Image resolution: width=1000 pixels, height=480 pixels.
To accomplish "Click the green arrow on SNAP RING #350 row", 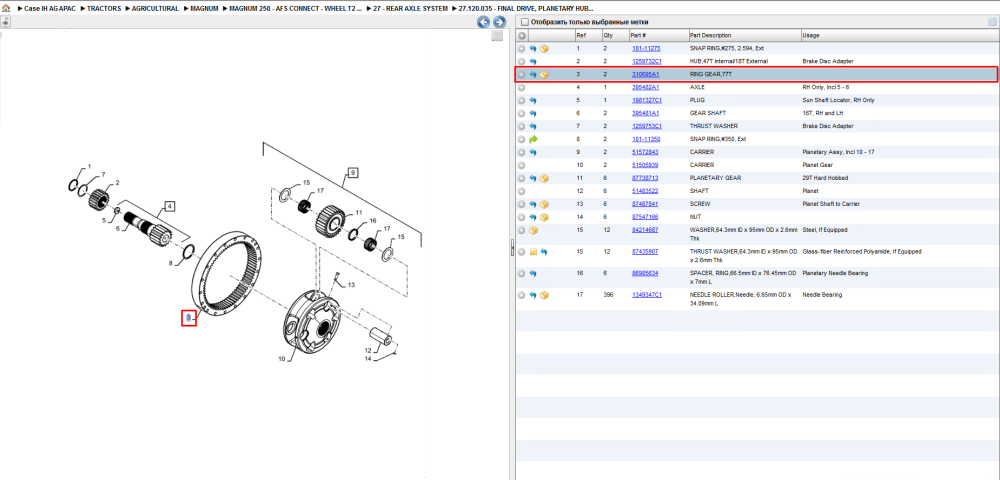I will (x=533, y=139).
